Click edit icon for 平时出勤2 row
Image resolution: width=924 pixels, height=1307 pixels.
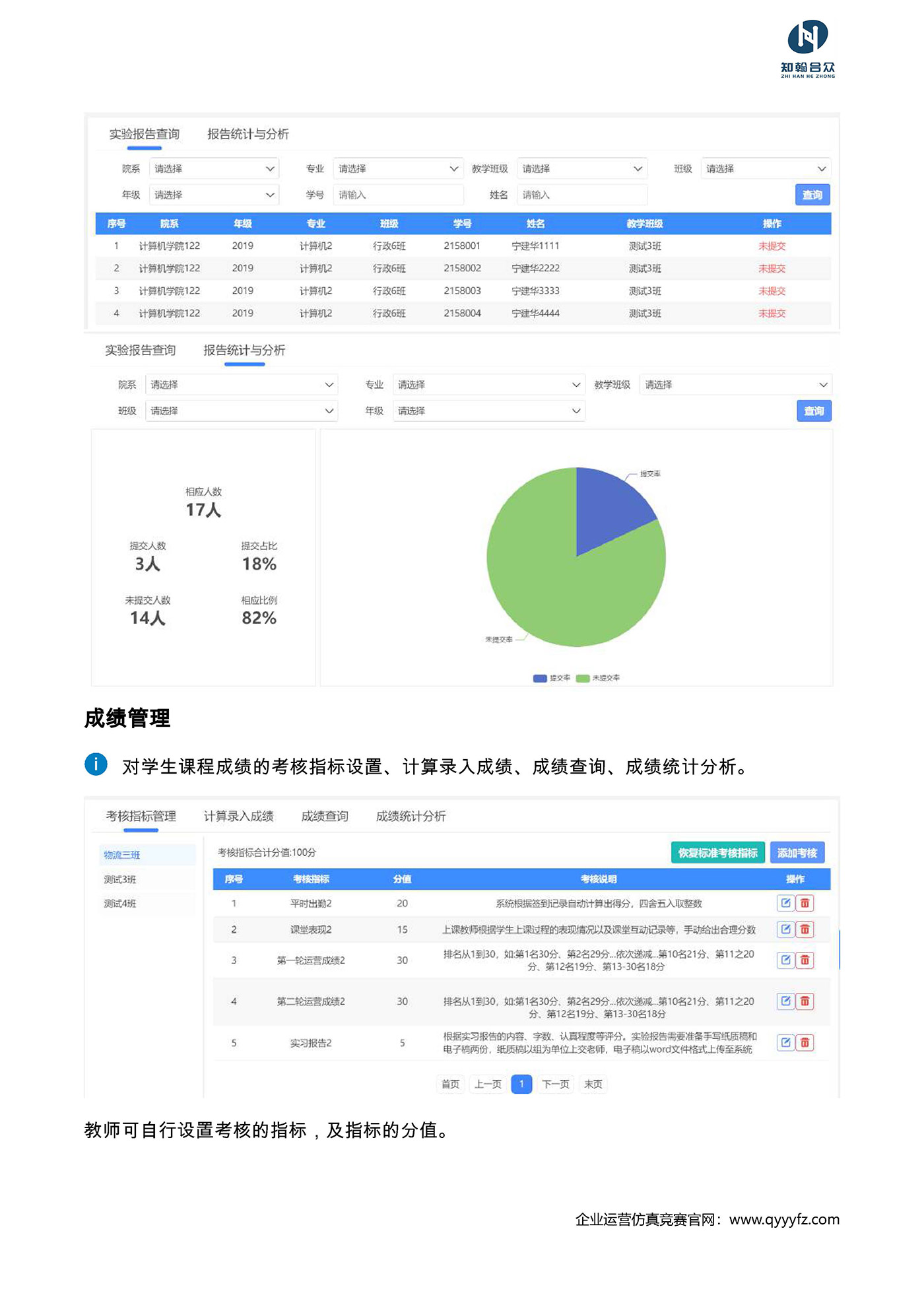[x=785, y=903]
